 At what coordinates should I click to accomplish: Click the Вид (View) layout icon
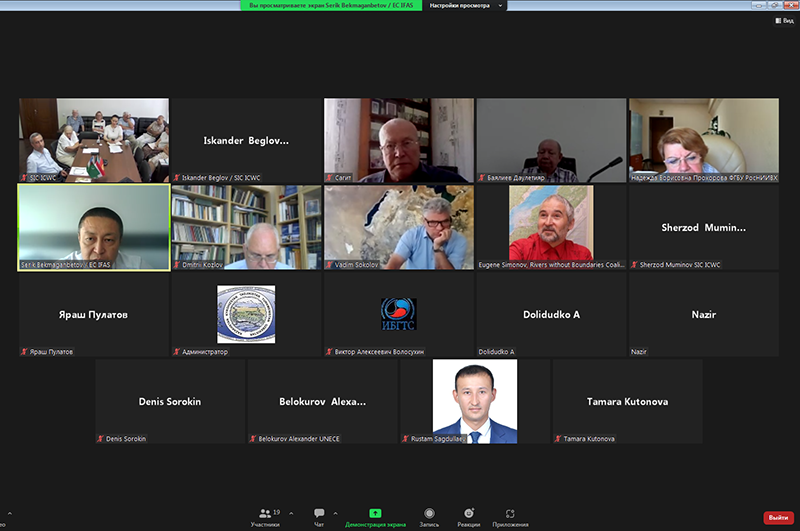click(783, 20)
